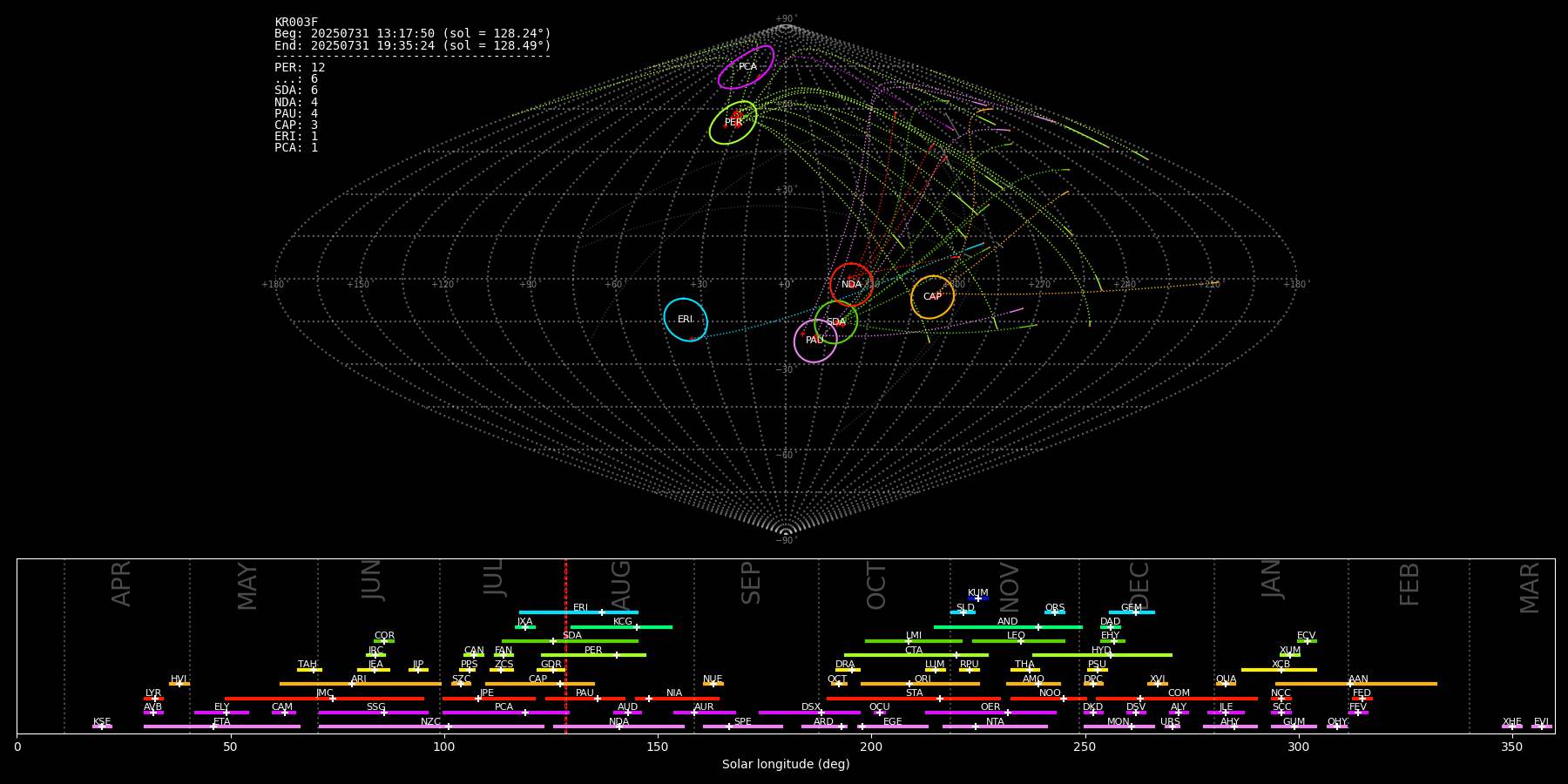1568x784 pixels.
Task: Click the 'PCA: 1' count entry
Action: pos(296,147)
